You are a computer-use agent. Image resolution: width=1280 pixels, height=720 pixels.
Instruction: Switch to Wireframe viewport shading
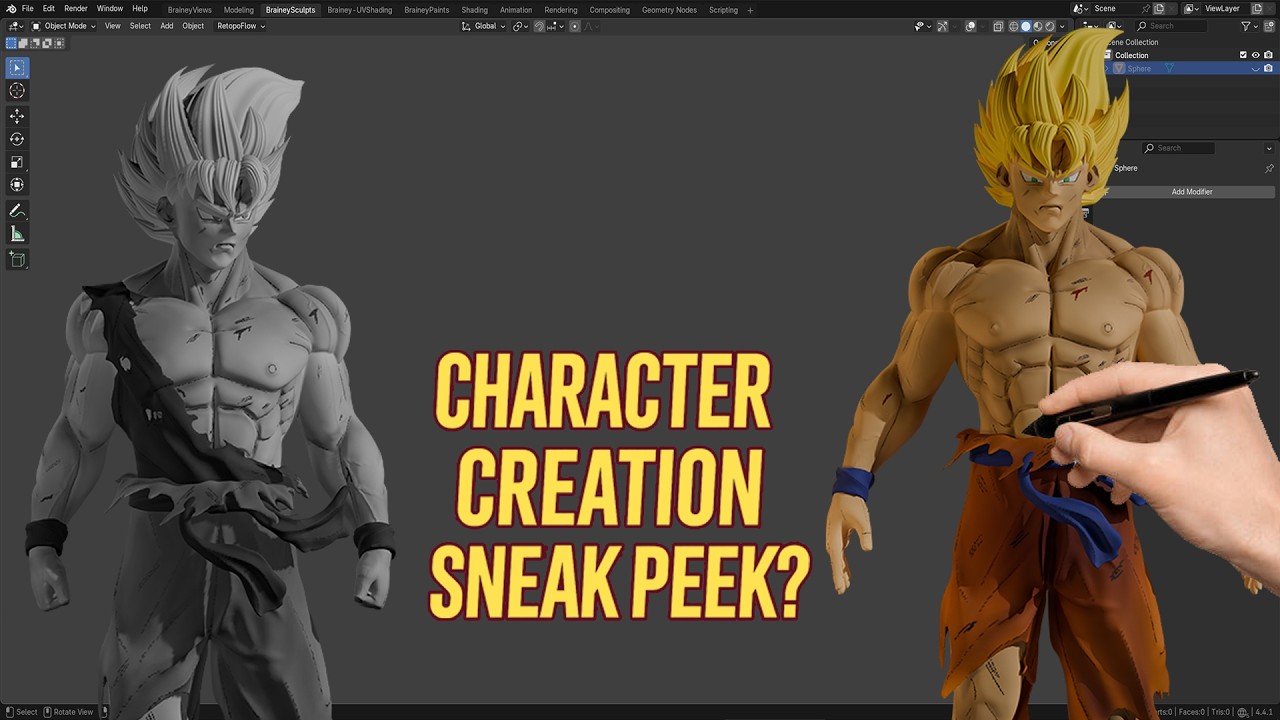tap(1013, 26)
